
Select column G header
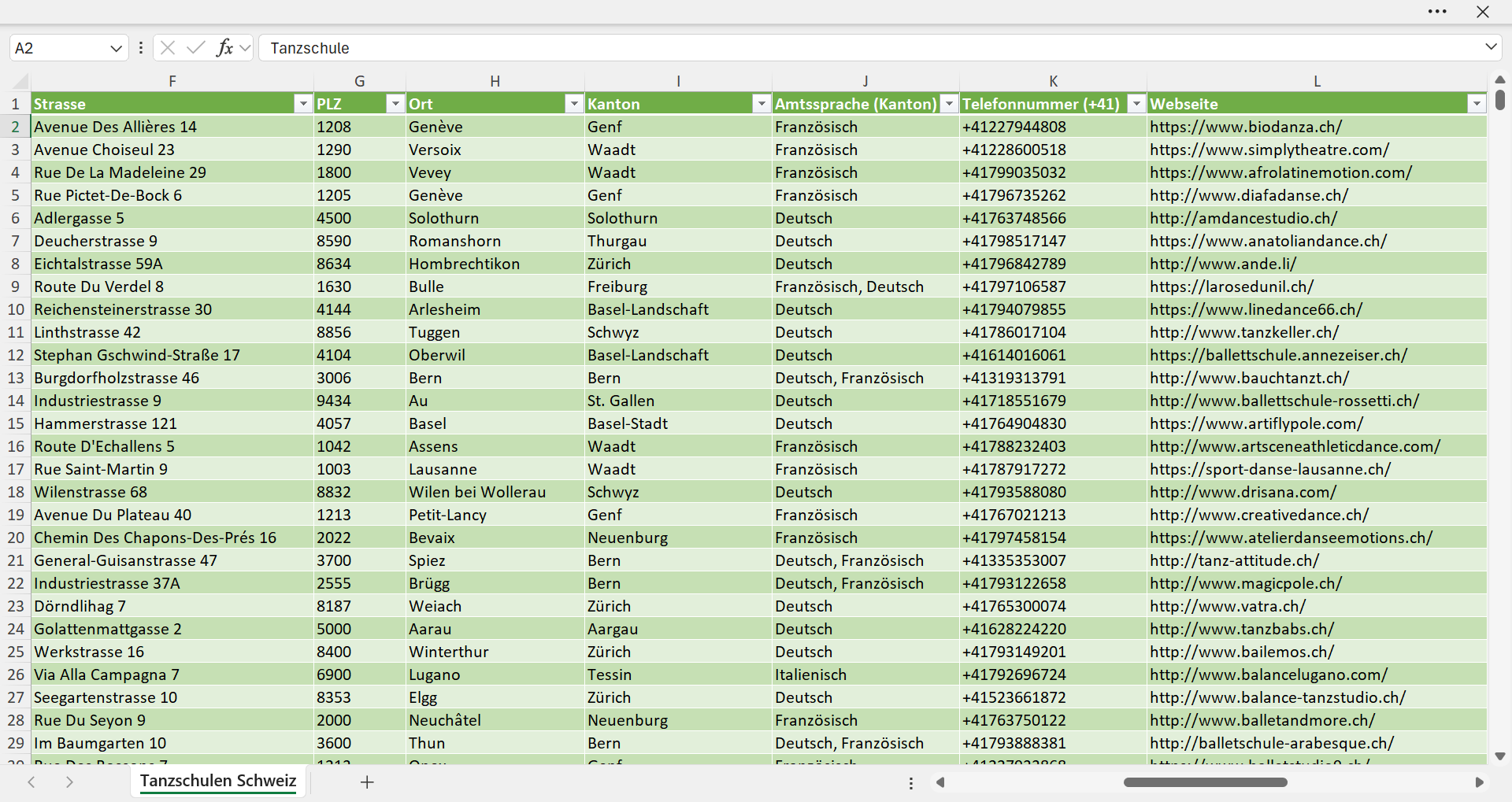[x=360, y=81]
